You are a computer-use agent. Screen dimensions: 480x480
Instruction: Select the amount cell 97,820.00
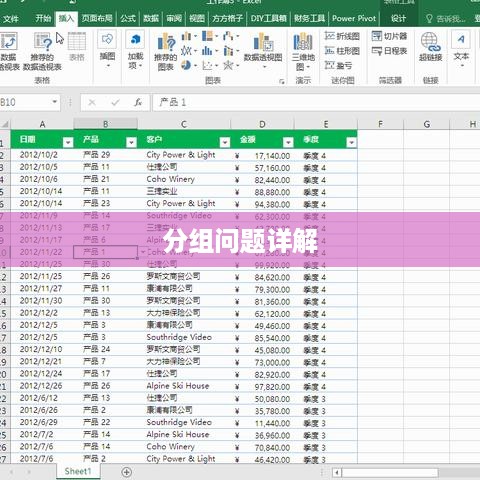tap(262, 387)
